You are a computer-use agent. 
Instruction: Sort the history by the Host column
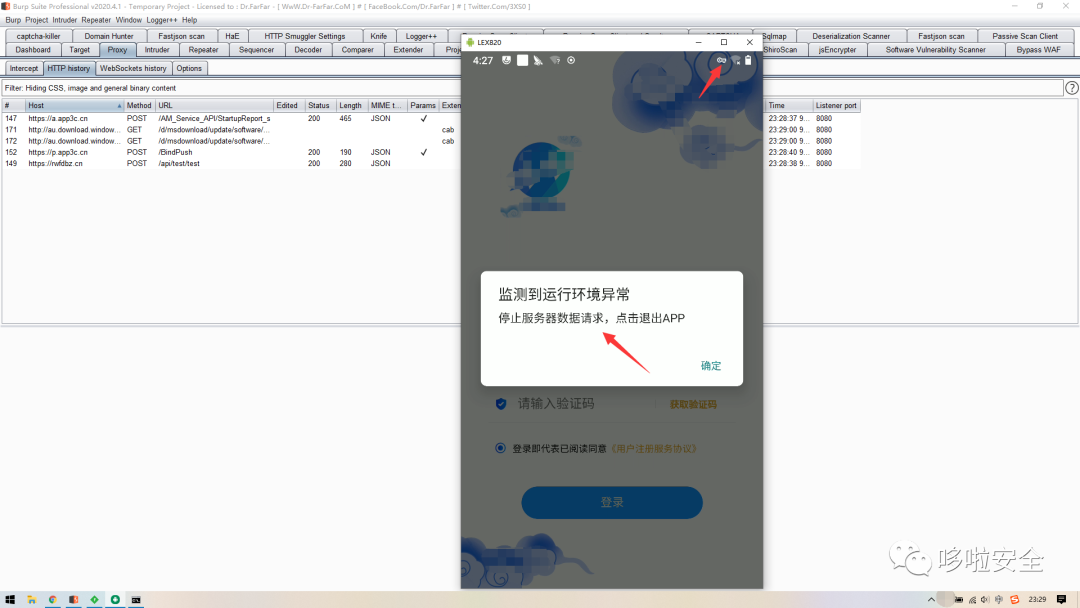pos(75,105)
